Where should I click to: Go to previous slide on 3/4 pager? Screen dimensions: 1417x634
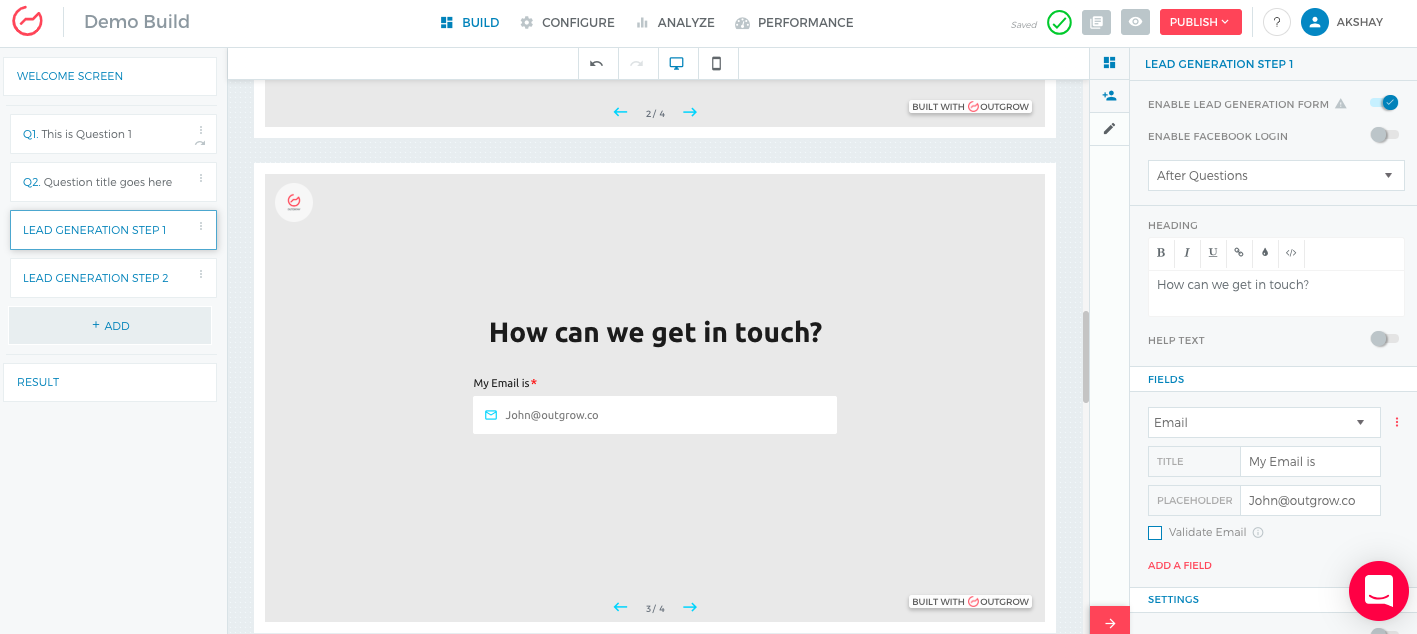pos(620,607)
